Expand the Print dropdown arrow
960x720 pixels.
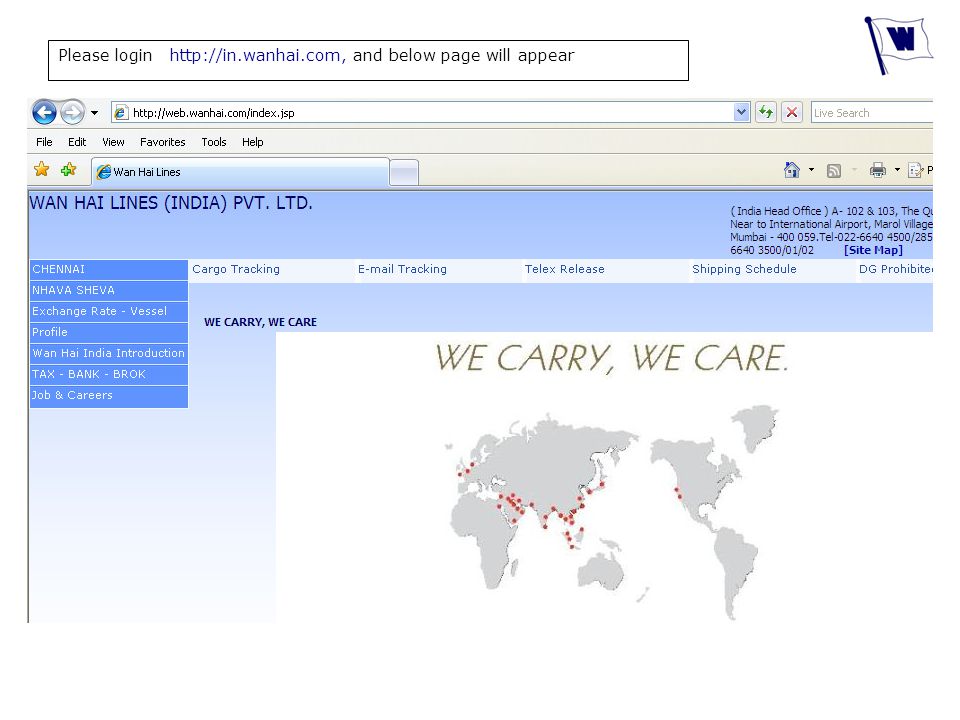897,170
